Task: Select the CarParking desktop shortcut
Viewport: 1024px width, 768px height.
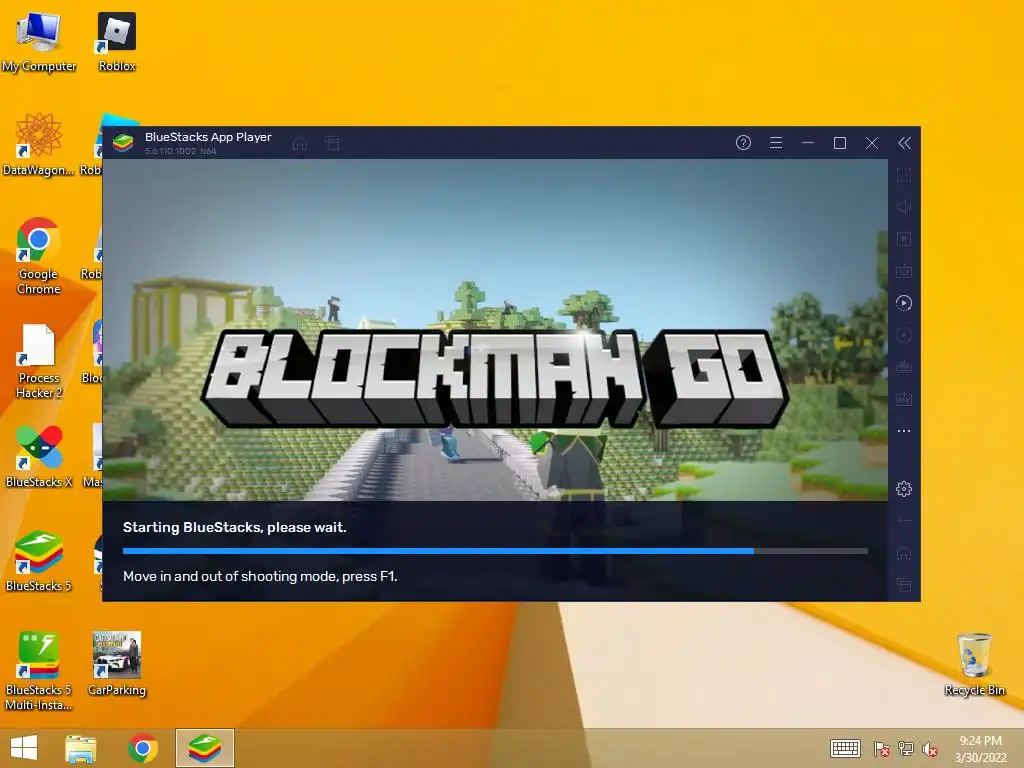Action: point(117,664)
